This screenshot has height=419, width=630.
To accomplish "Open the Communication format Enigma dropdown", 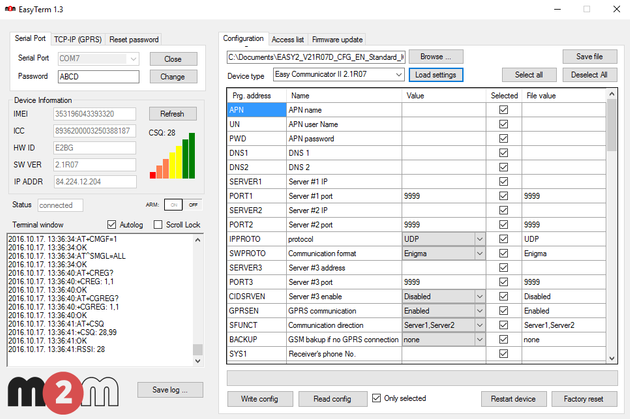I will click(479, 253).
